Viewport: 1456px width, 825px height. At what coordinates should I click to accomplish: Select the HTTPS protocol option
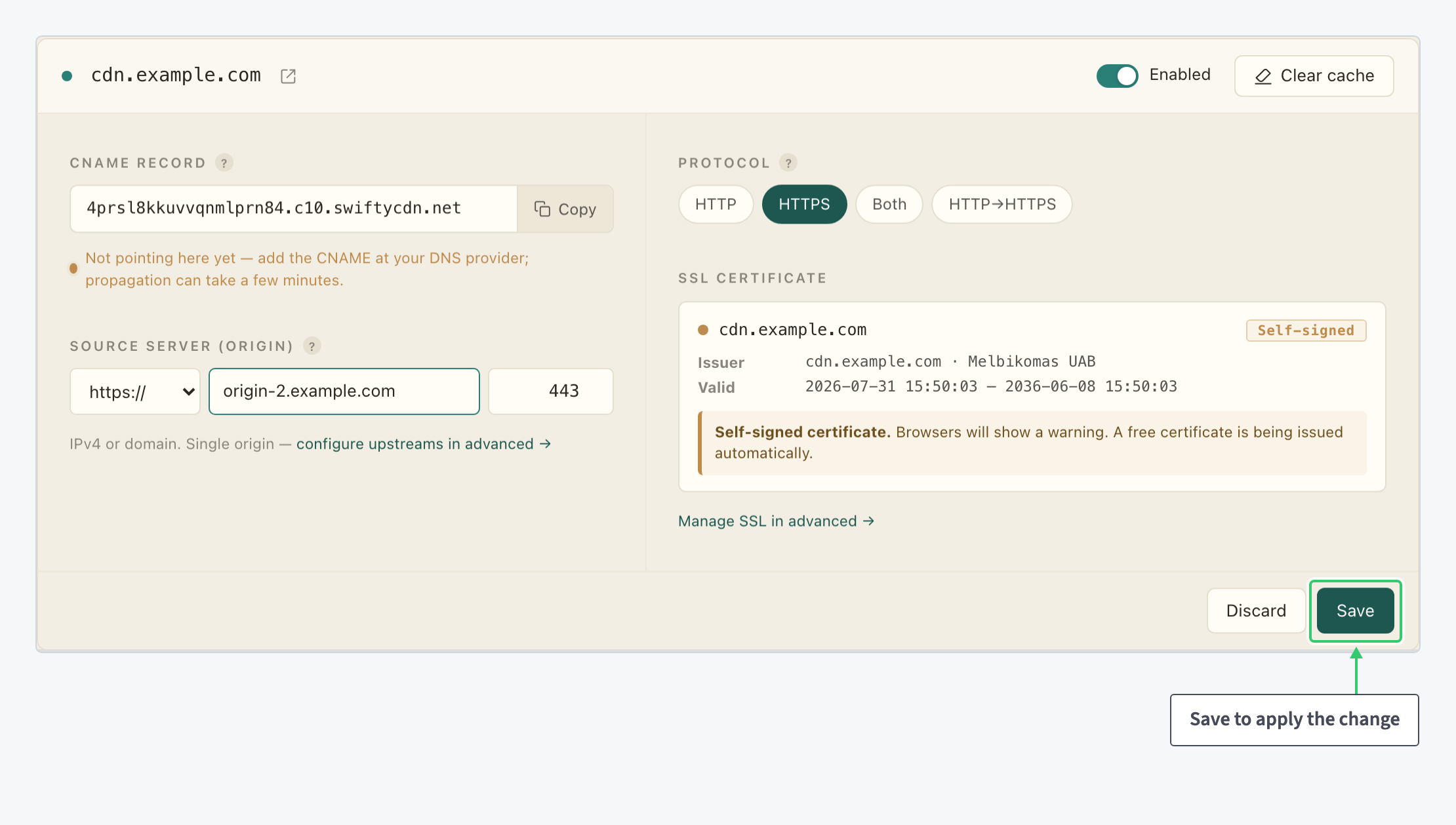tap(804, 205)
